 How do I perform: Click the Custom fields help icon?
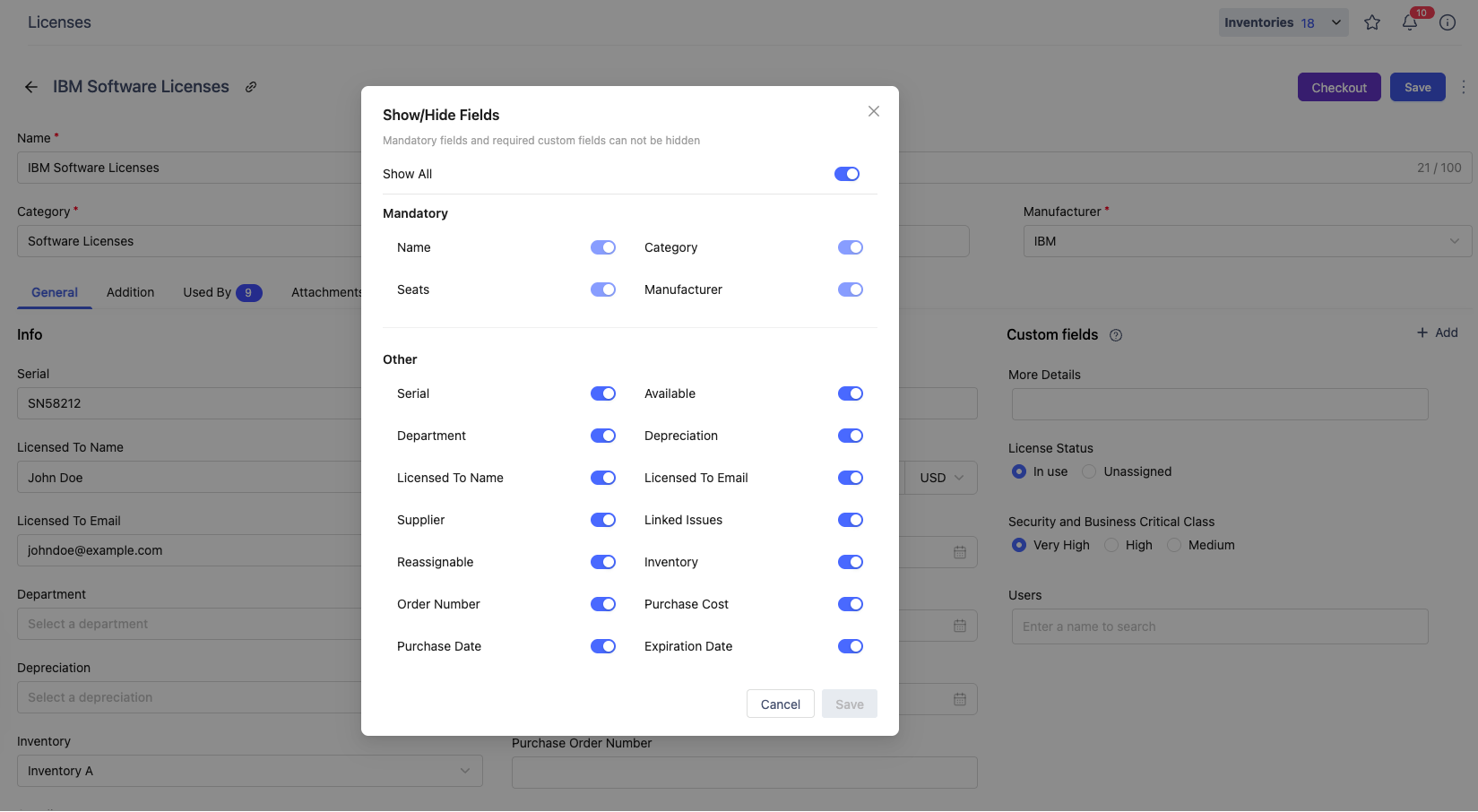[x=1115, y=335]
